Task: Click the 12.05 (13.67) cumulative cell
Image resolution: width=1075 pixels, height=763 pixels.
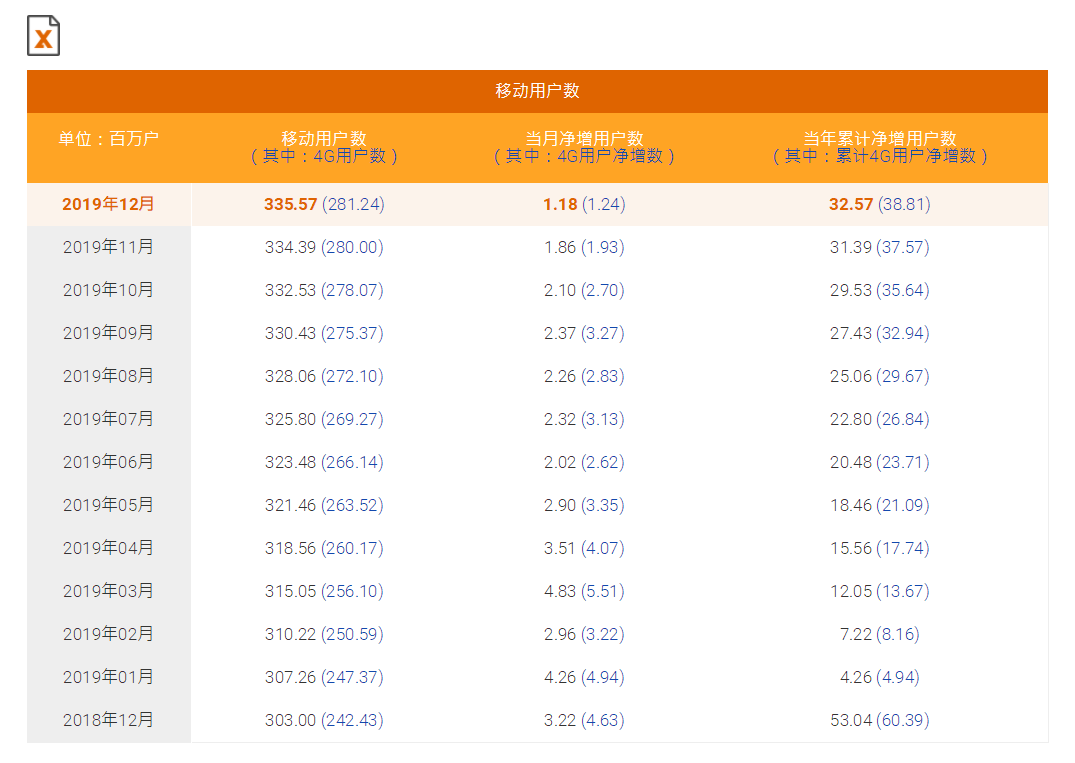Action: [x=879, y=591]
